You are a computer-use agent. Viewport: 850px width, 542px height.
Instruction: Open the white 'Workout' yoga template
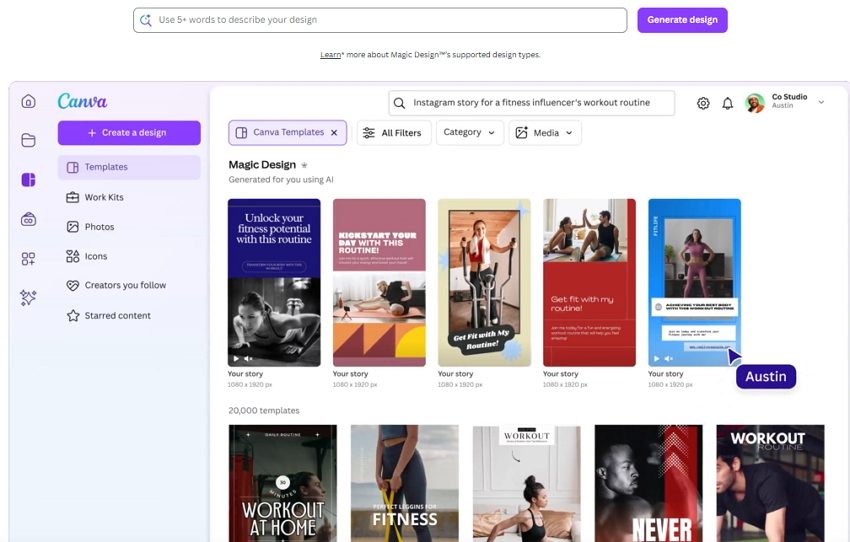[x=526, y=483]
